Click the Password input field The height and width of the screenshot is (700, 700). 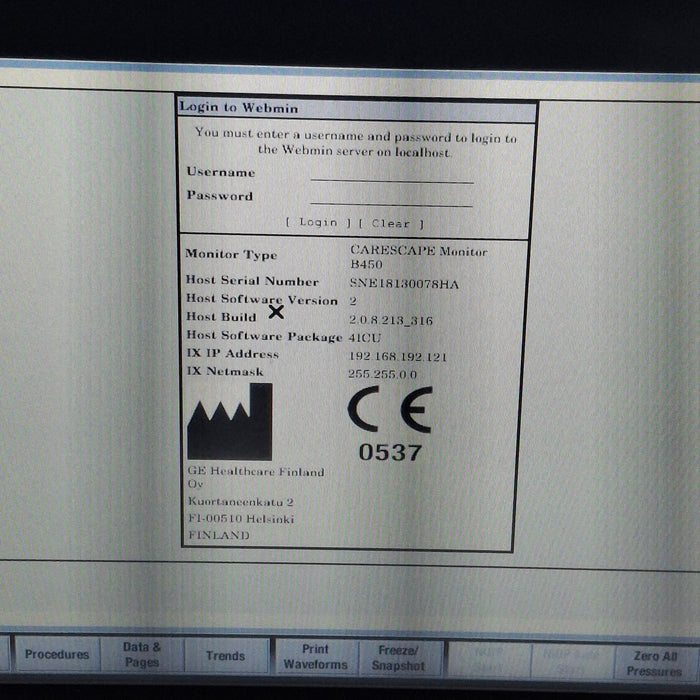pos(392,198)
